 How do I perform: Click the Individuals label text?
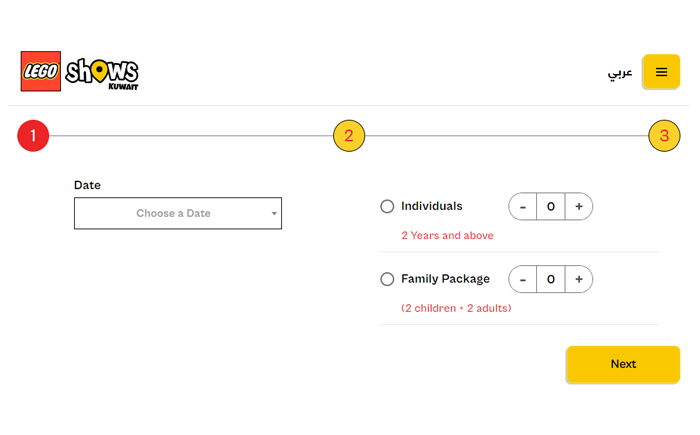click(431, 206)
